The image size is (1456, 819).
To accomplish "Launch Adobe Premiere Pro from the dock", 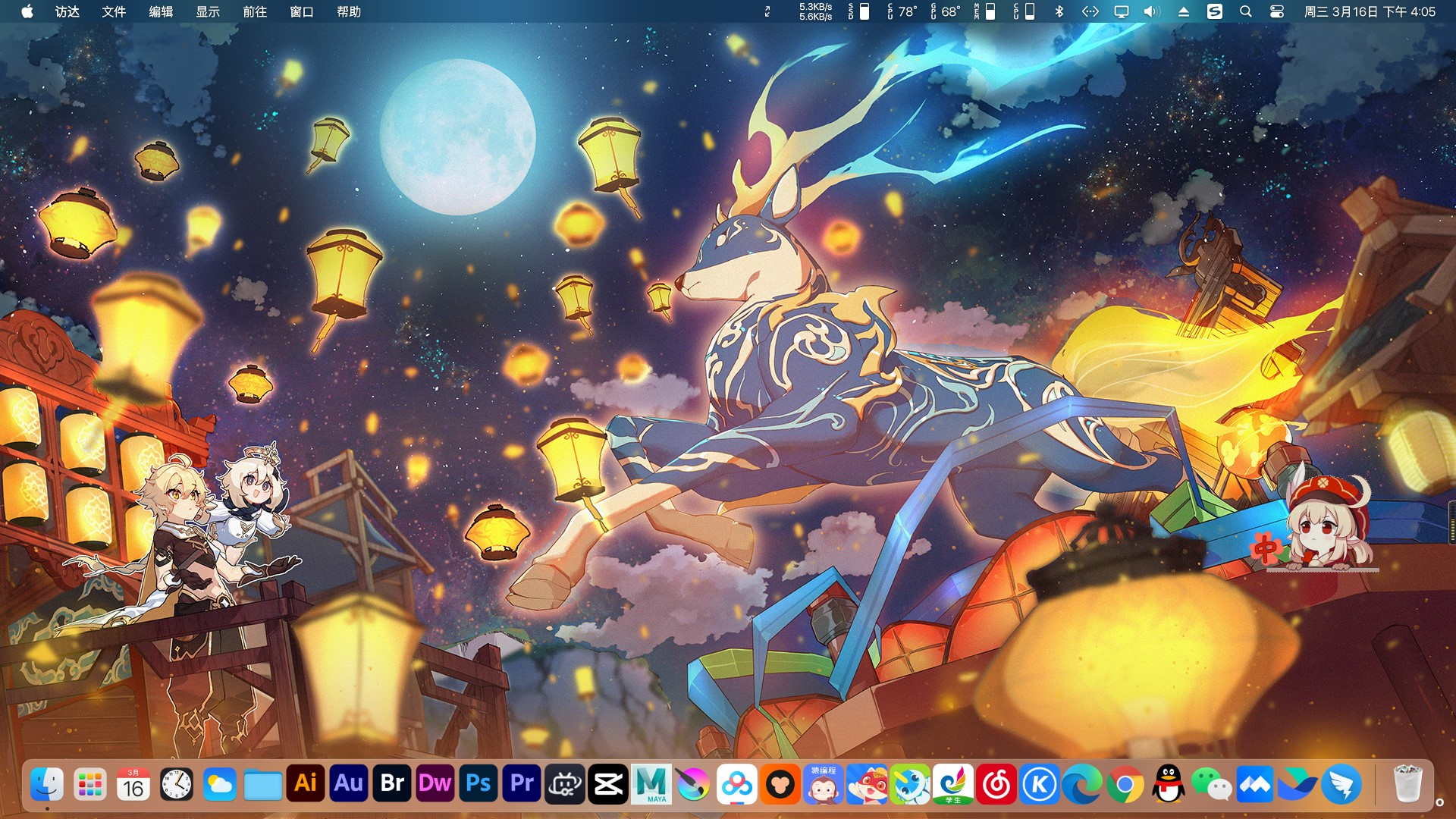I will pos(522,783).
